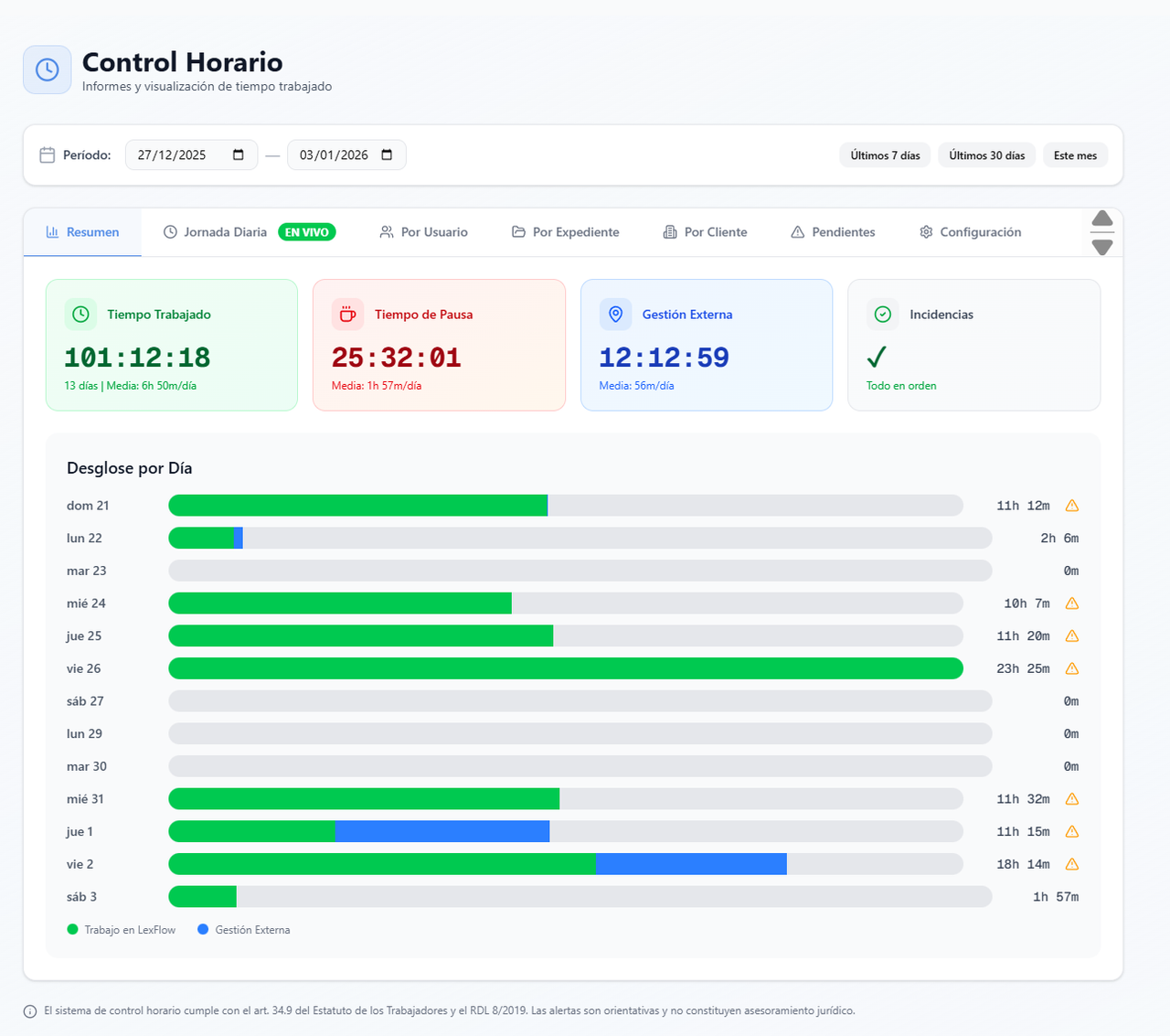Click the check circle icon on Incidencias card

tap(883, 314)
